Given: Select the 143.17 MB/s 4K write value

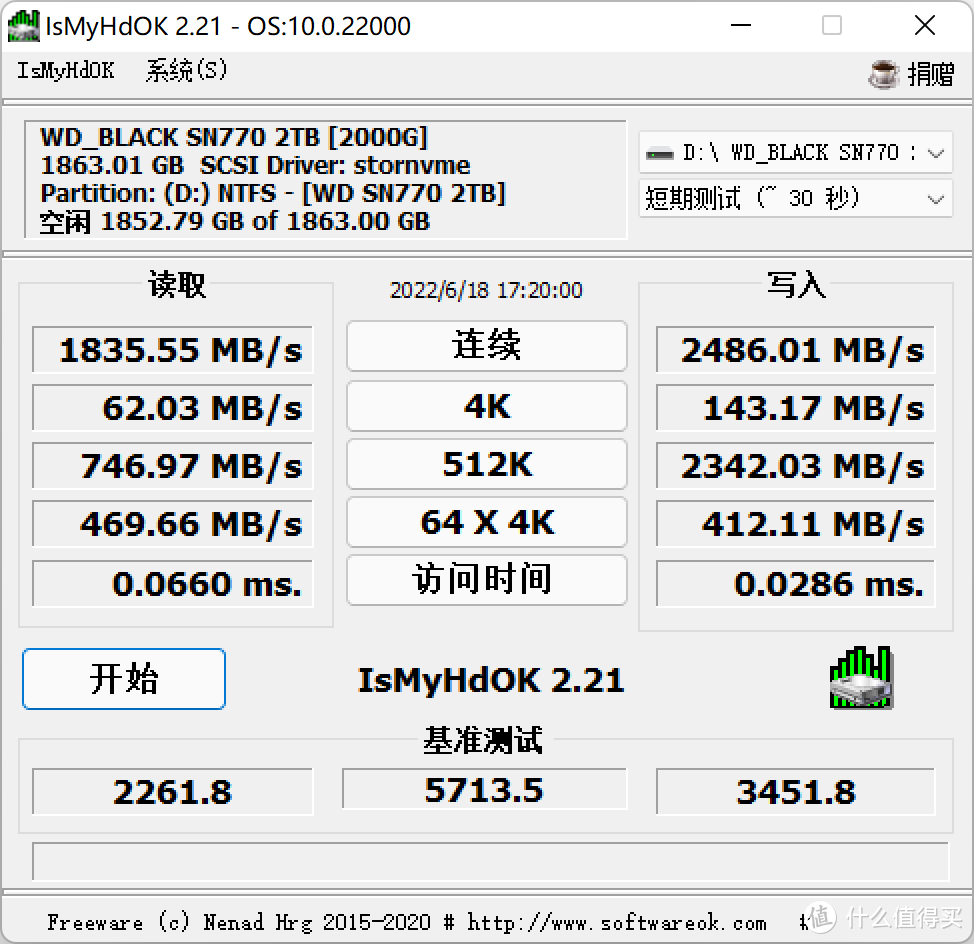Looking at the screenshot, I should click(x=795, y=408).
